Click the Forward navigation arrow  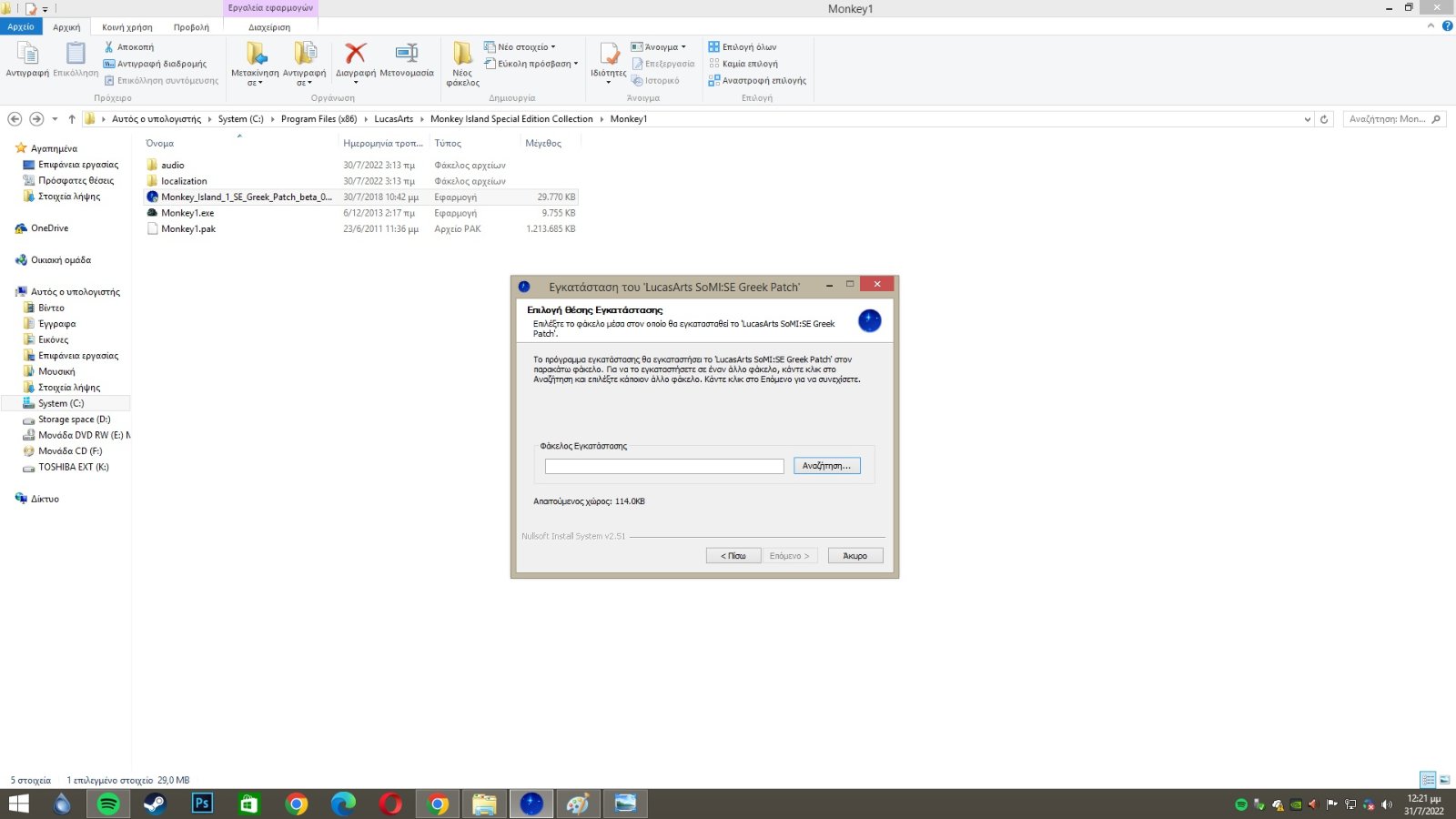pyautogui.click(x=36, y=119)
